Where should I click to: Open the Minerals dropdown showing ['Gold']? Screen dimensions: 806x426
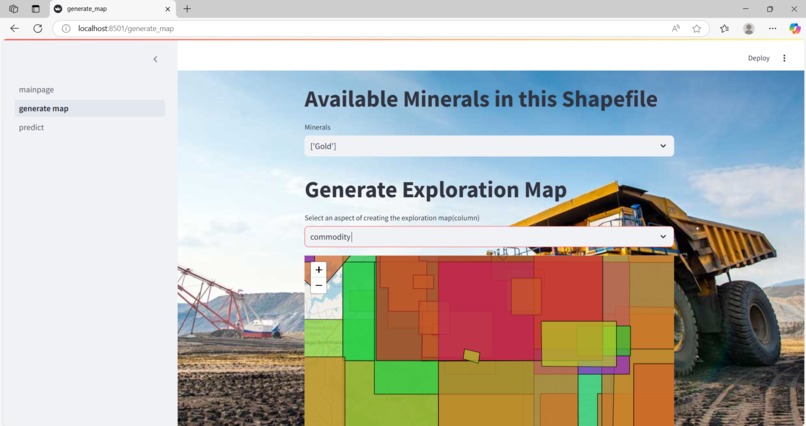click(x=489, y=146)
